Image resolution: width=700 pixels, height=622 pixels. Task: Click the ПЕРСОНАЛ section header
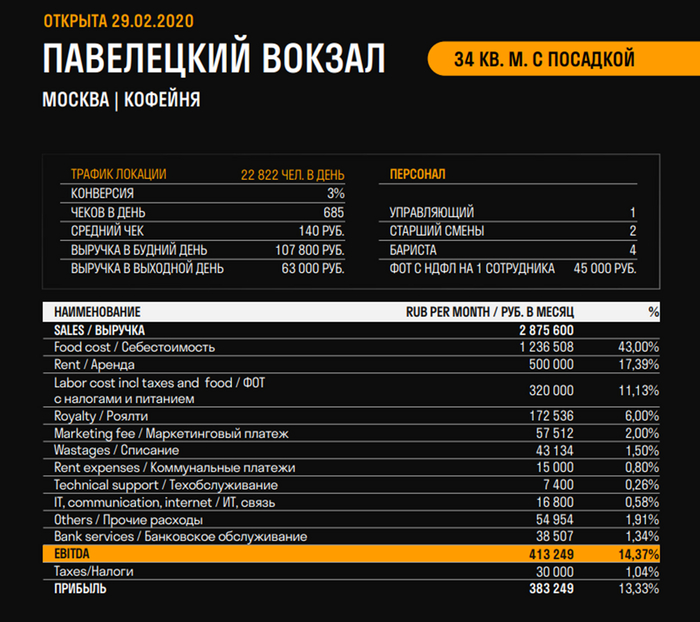(x=417, y=174)
